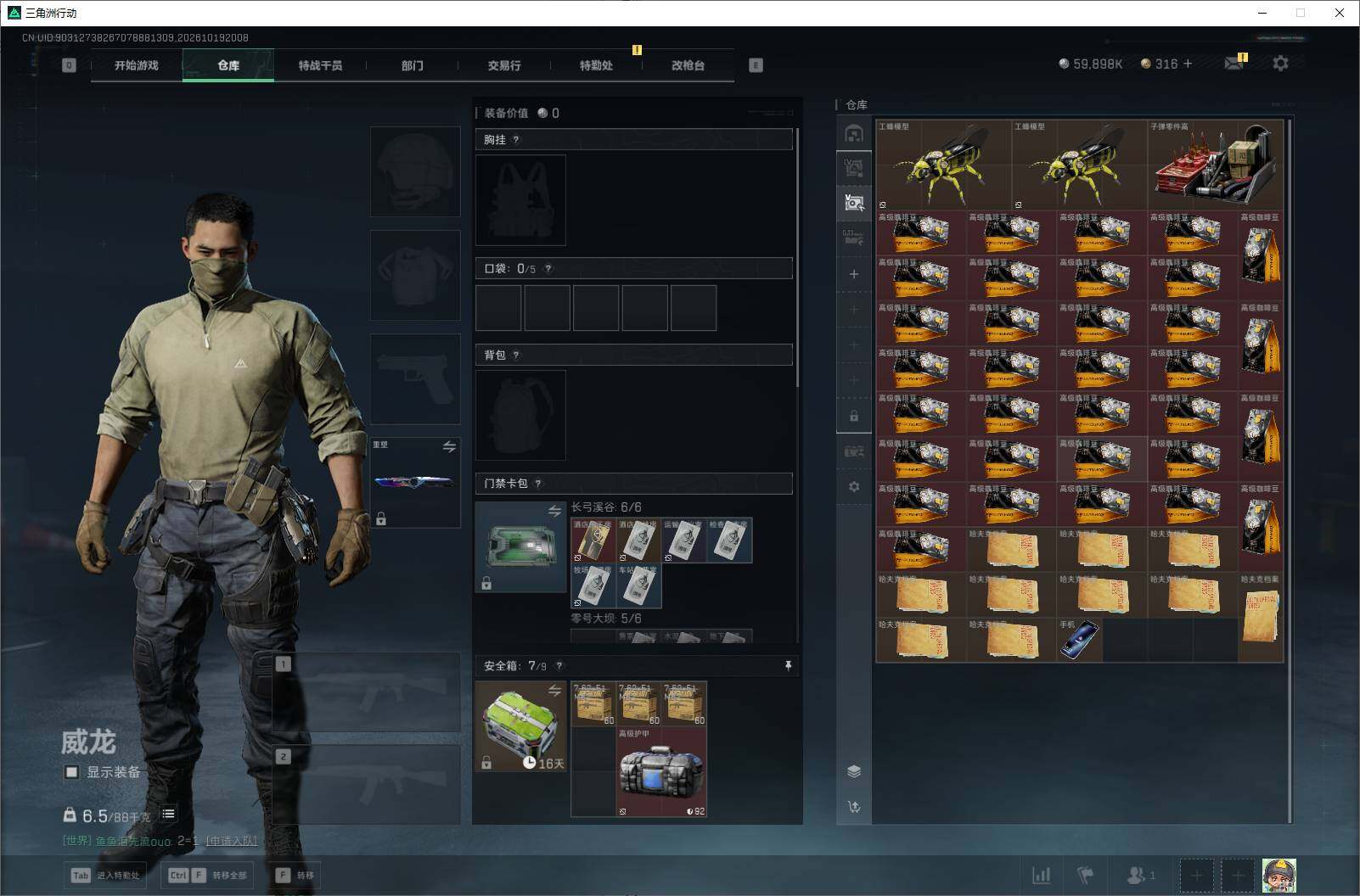Add a warehouse tab with the bright plus icon
This screenshot has height=896, width=1360.
click(854, 274)
